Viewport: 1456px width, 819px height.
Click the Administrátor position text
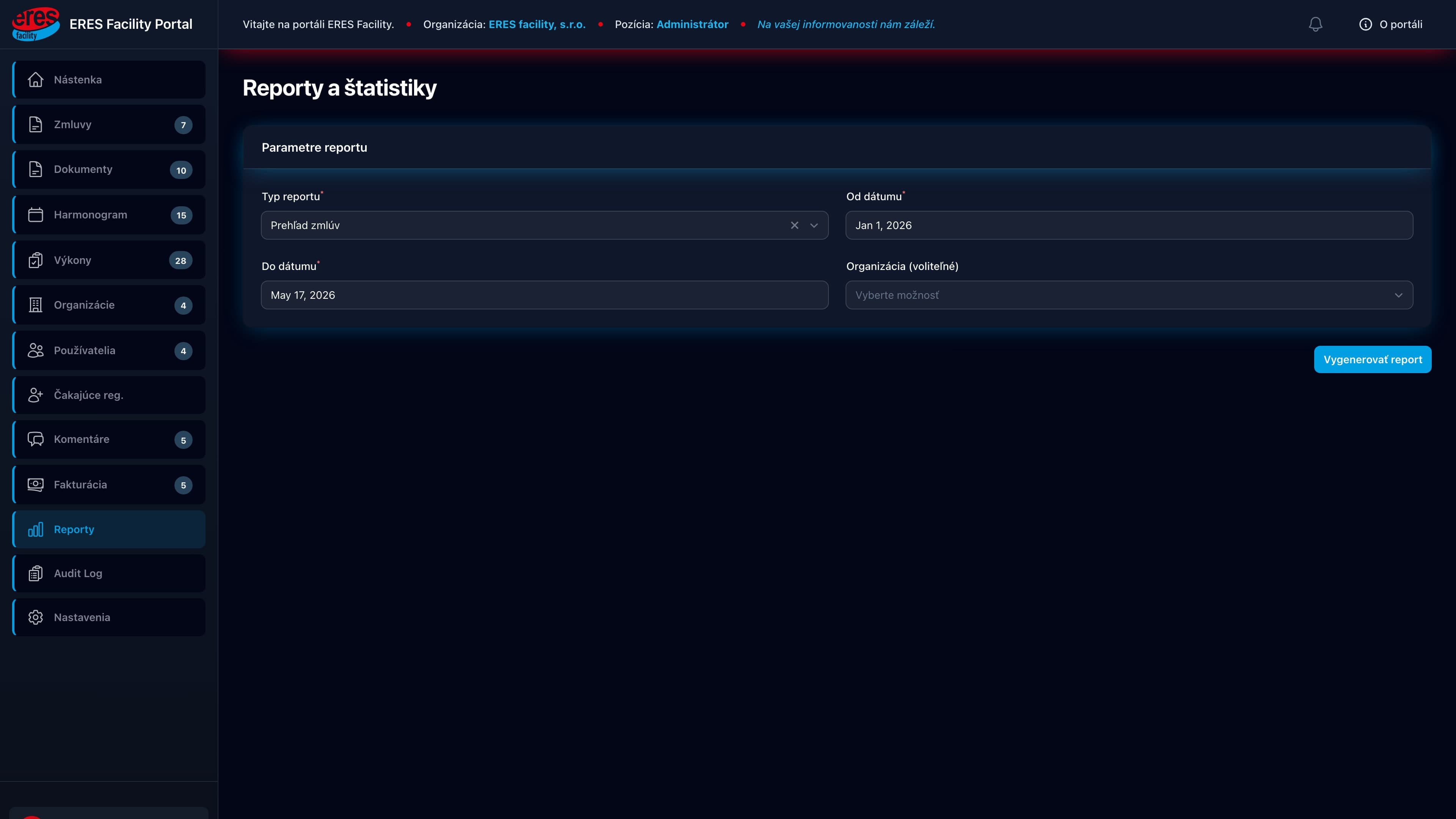(692, 24)
